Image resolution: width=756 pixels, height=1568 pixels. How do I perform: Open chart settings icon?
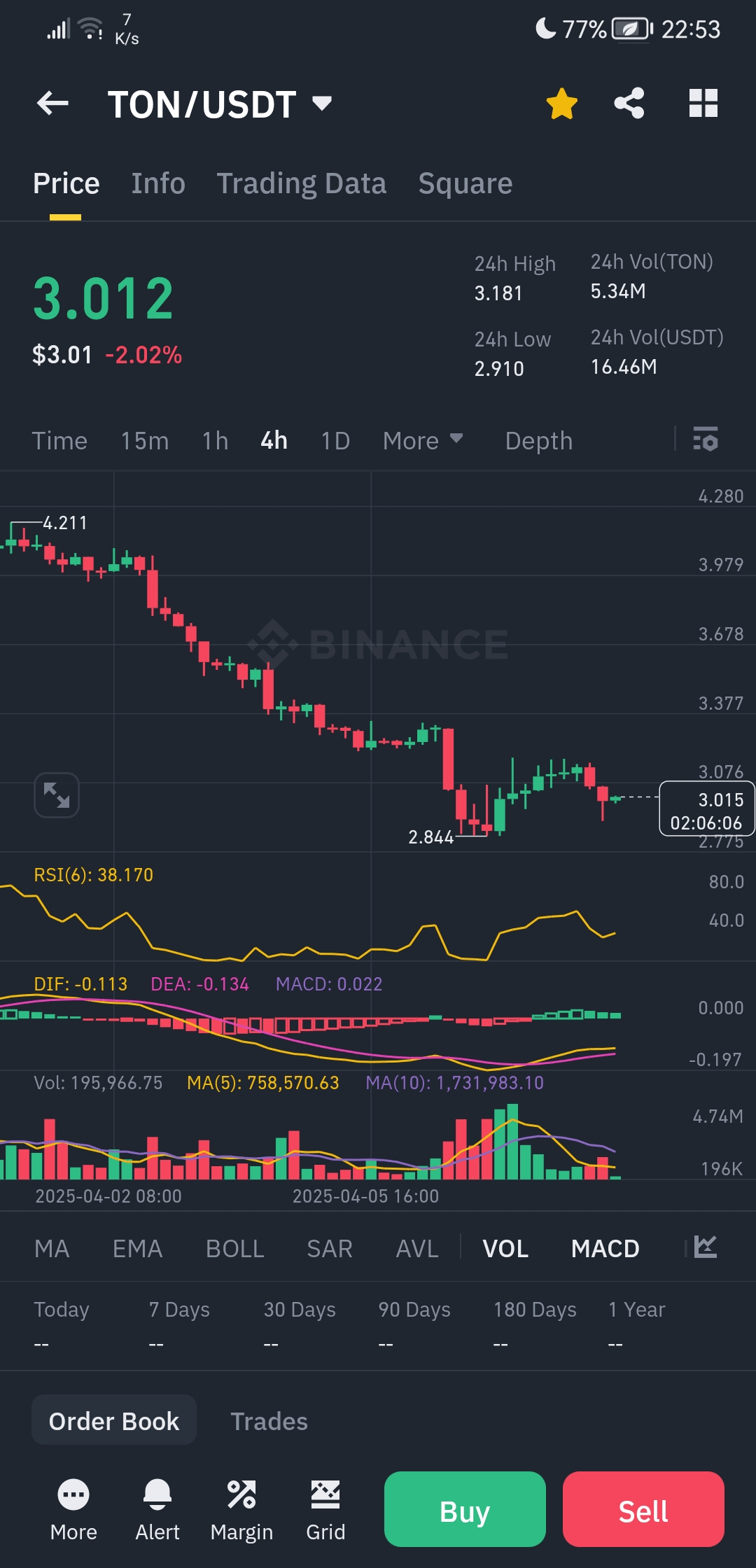706,439
